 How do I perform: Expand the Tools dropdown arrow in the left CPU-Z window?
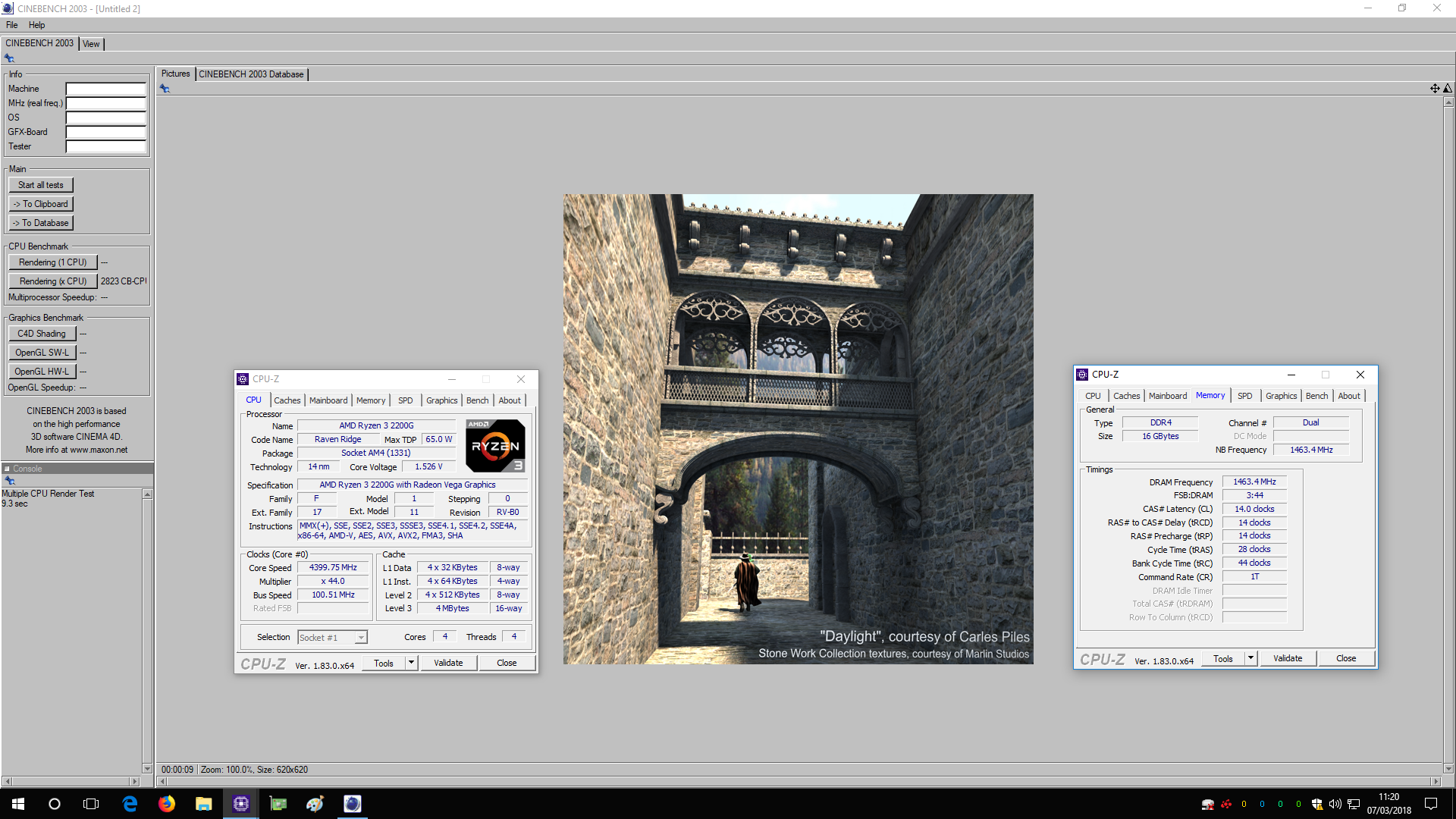[x=411, y=663]
